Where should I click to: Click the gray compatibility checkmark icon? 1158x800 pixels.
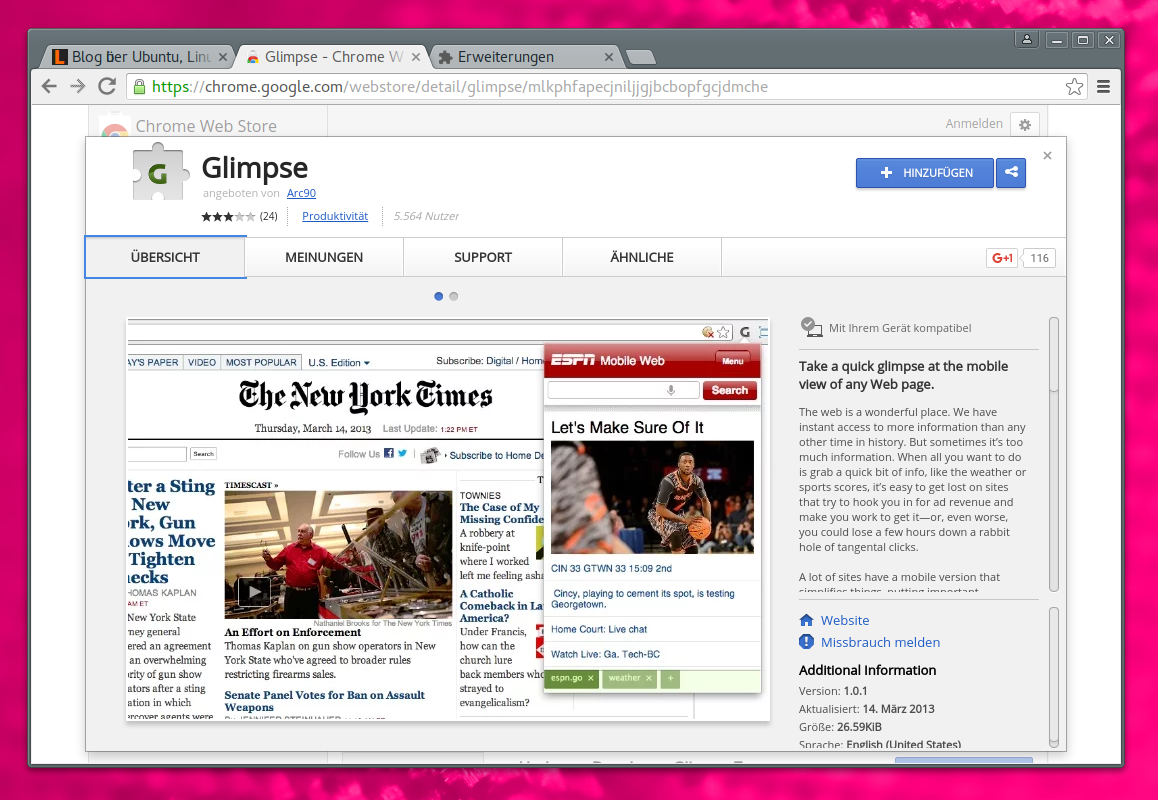point(810,326)
